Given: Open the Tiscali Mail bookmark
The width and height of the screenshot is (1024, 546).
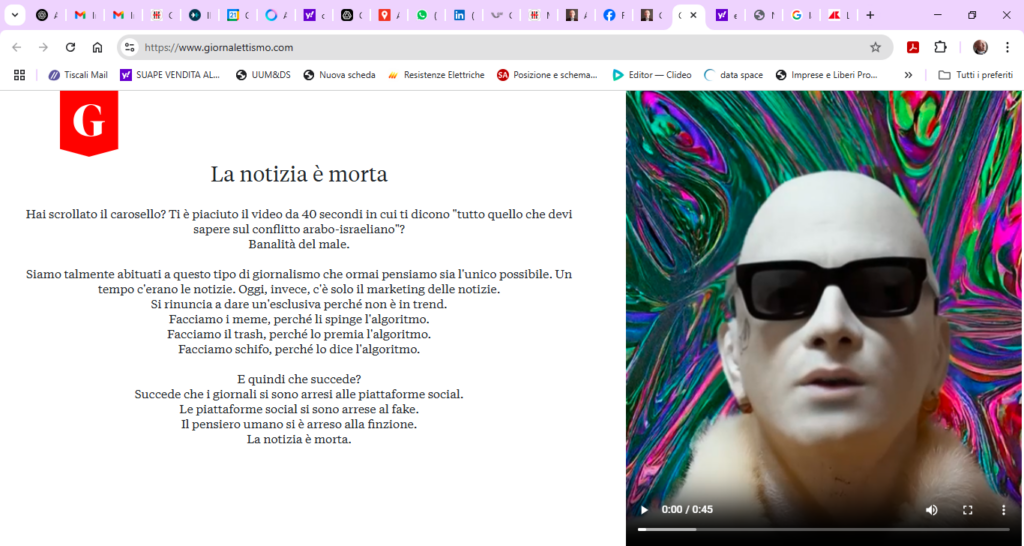Looking at the screenshot, I should pyautogui.click(x=78, y=75).
